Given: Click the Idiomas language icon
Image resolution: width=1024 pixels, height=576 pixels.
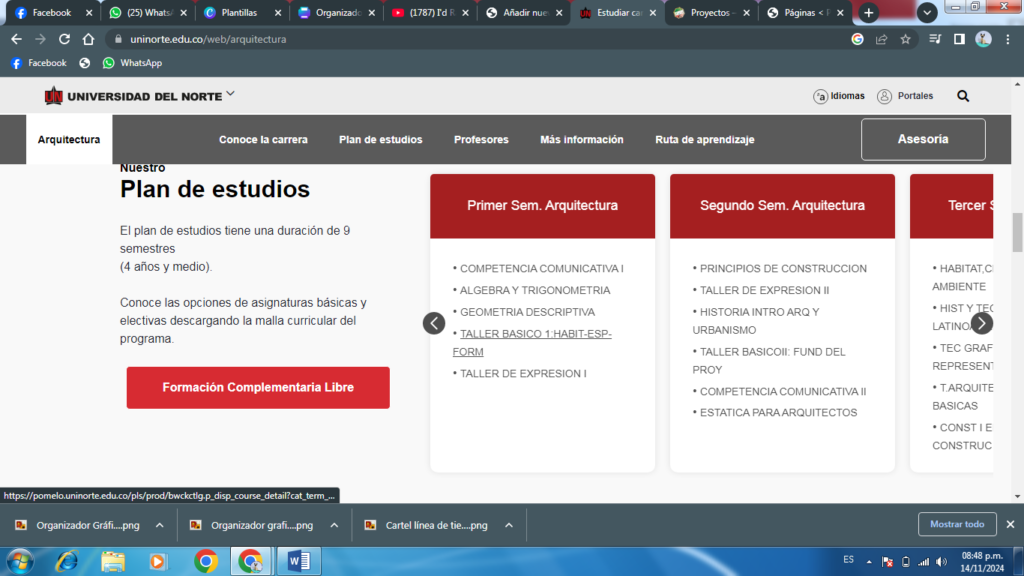Looking at the screenshot, I should point(820,96).
